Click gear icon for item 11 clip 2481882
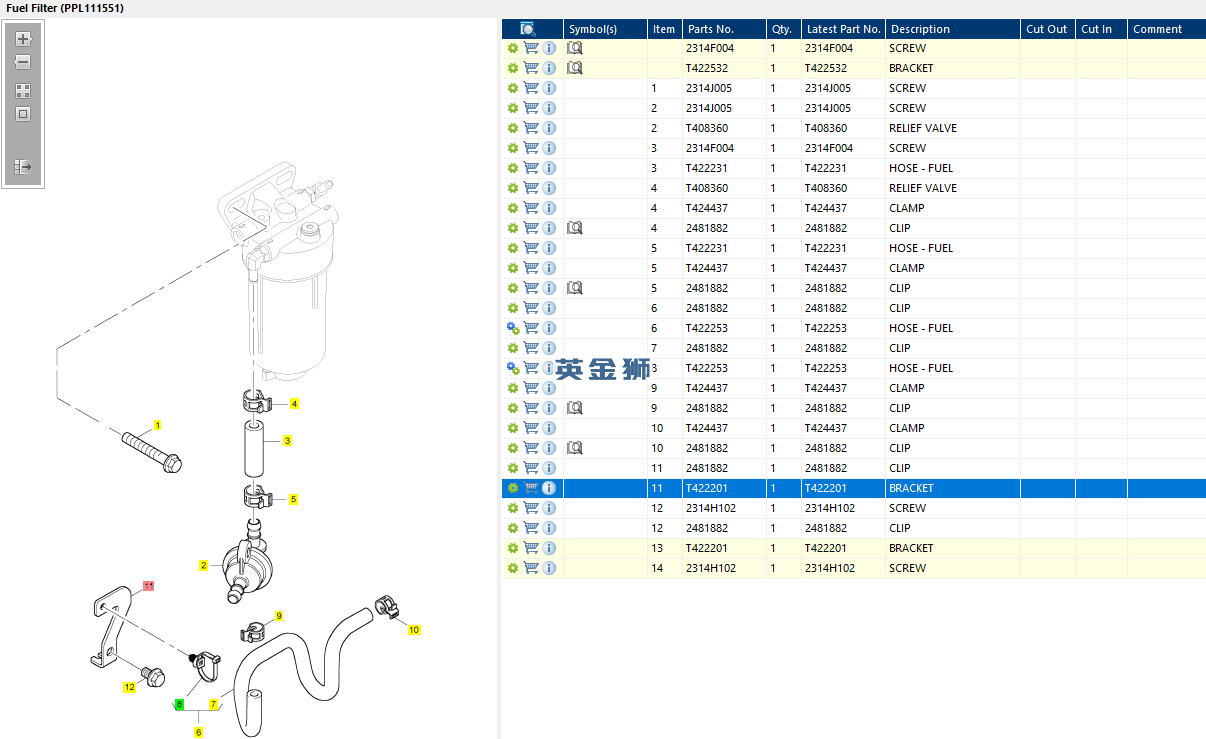1206x739 pixels. (513, 468)
